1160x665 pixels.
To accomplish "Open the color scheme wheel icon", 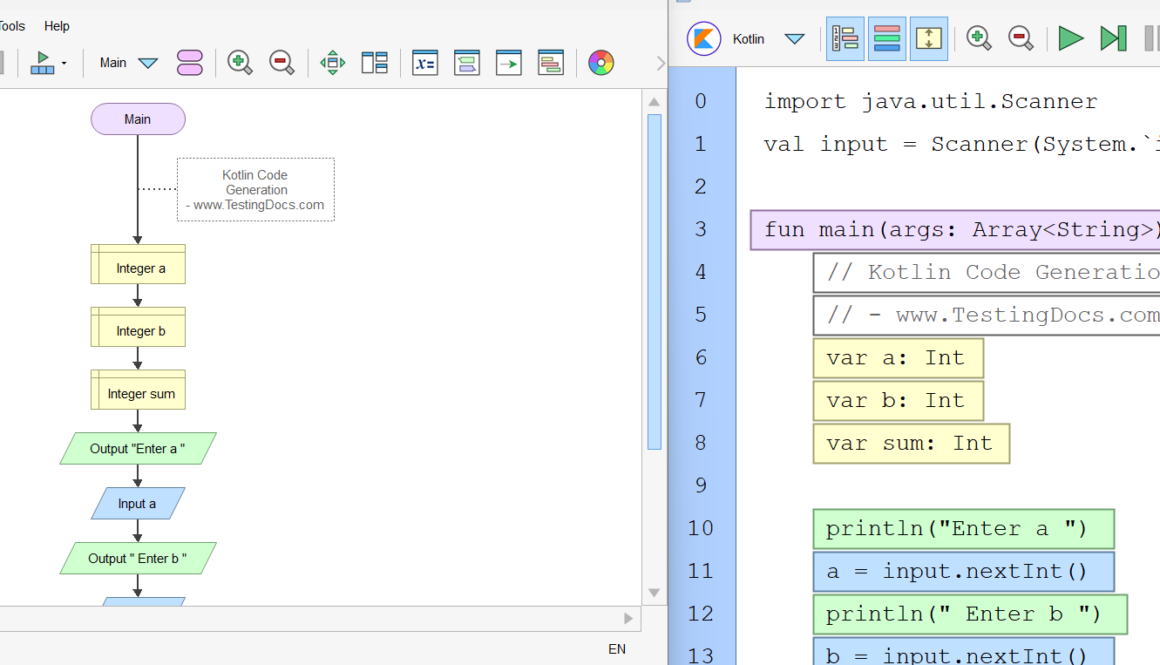I will click(x=601, y=63).
